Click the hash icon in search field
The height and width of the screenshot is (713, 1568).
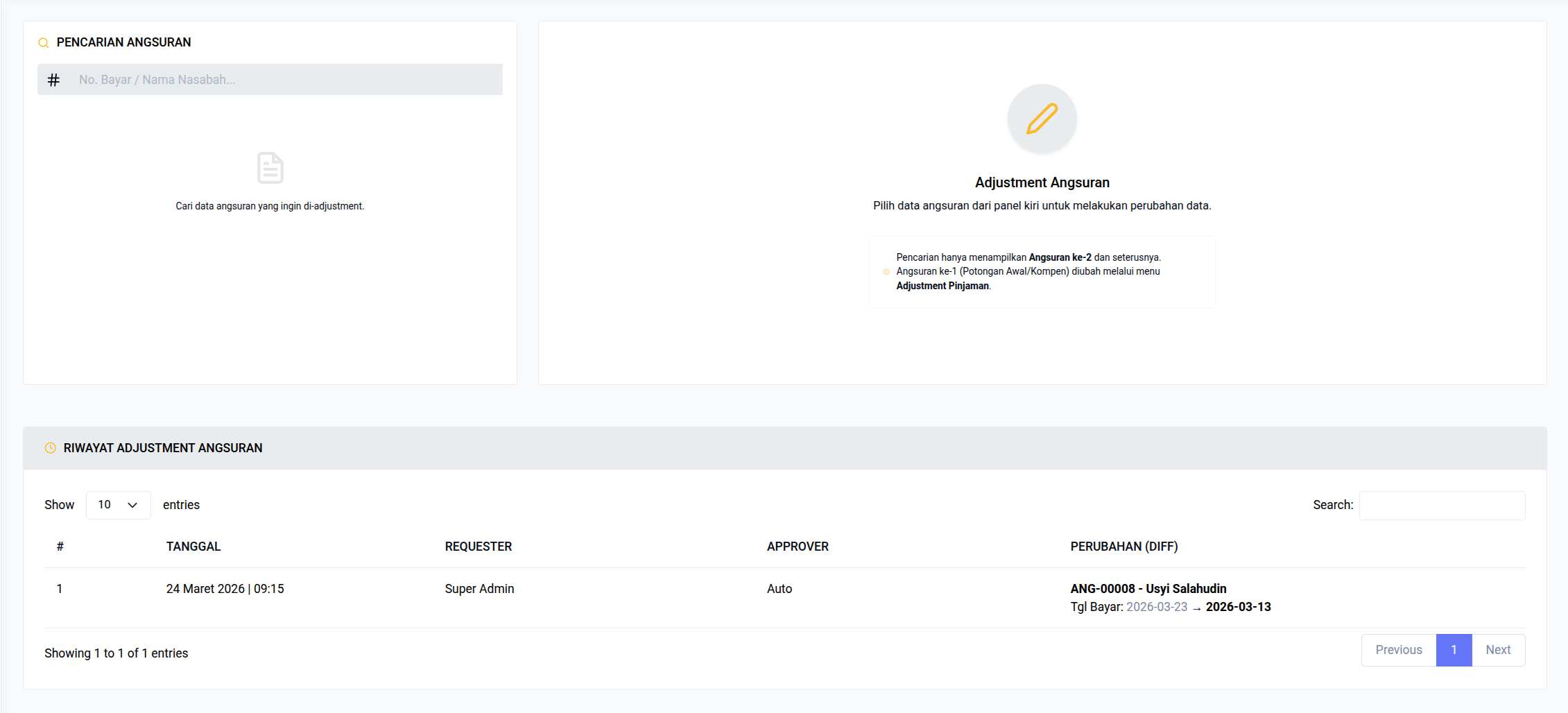[53, 80]
